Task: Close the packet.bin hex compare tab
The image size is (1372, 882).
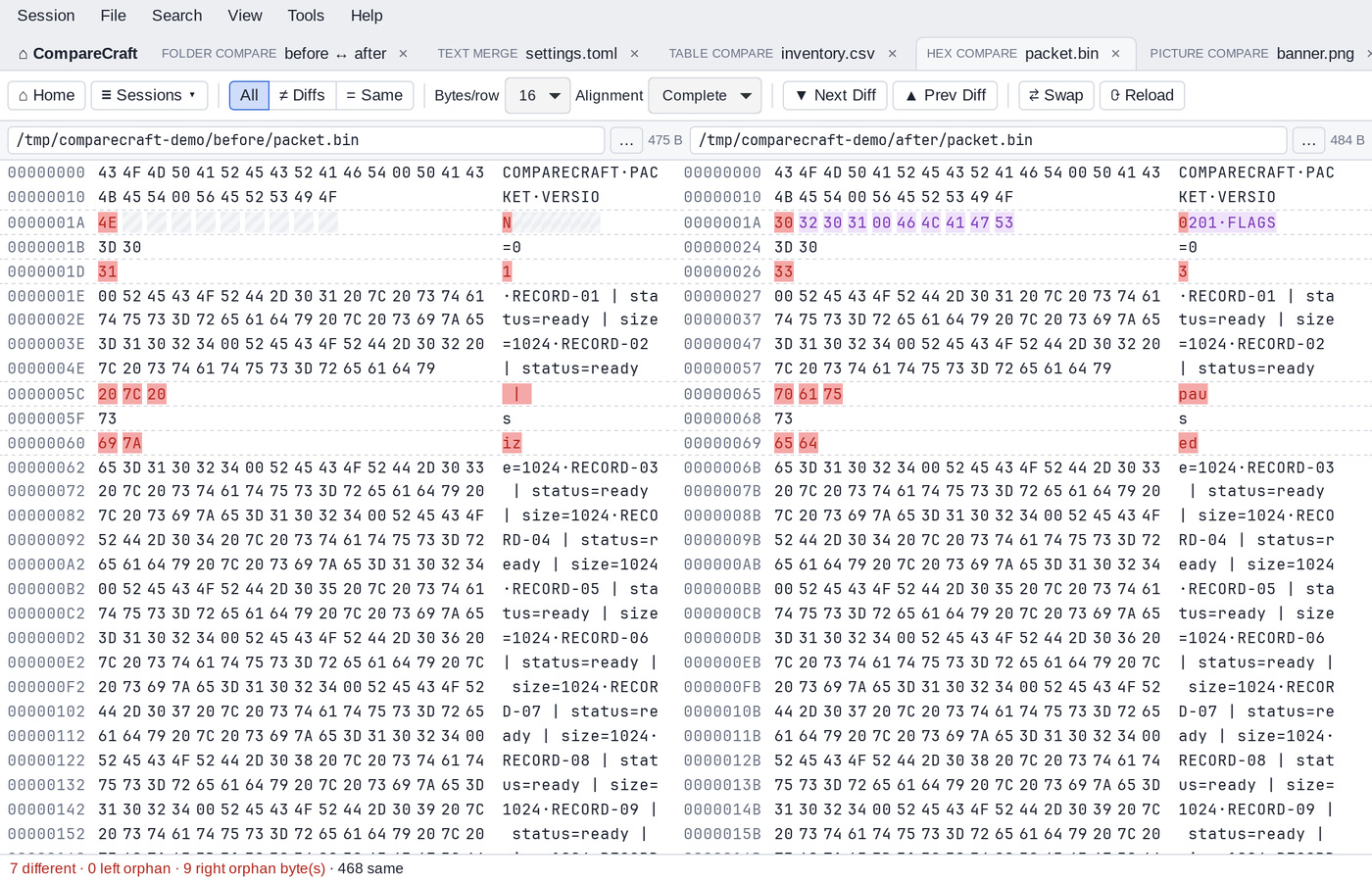Action: tap(1115, 54)
